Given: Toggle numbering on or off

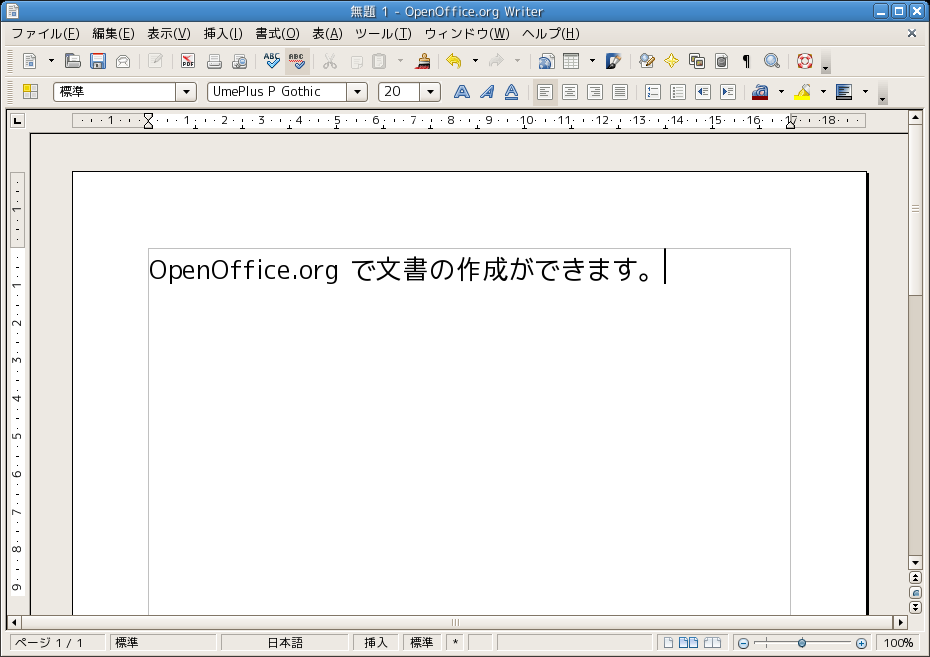Looking at the screenshot, I should 653,92.
